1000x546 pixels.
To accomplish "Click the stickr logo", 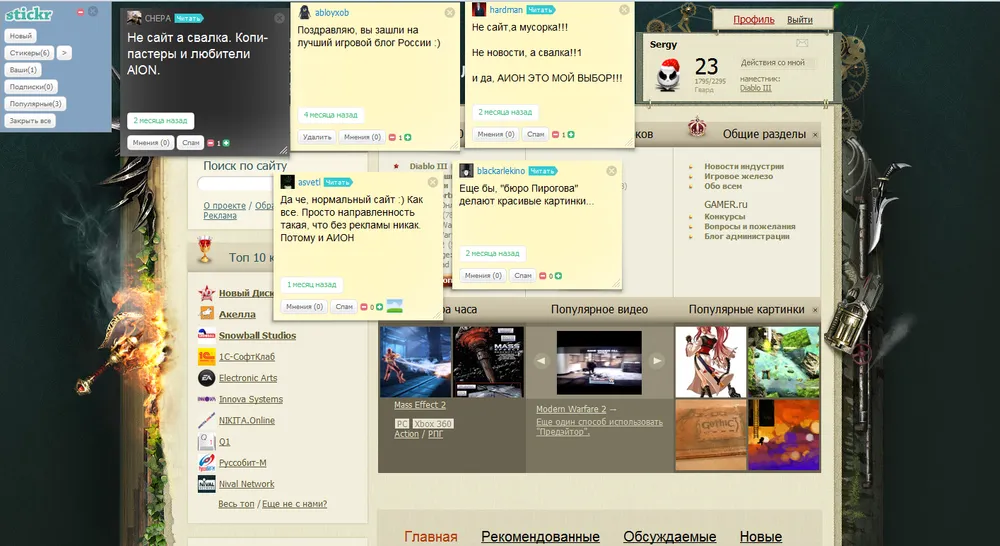I will [x=29, y=14].
